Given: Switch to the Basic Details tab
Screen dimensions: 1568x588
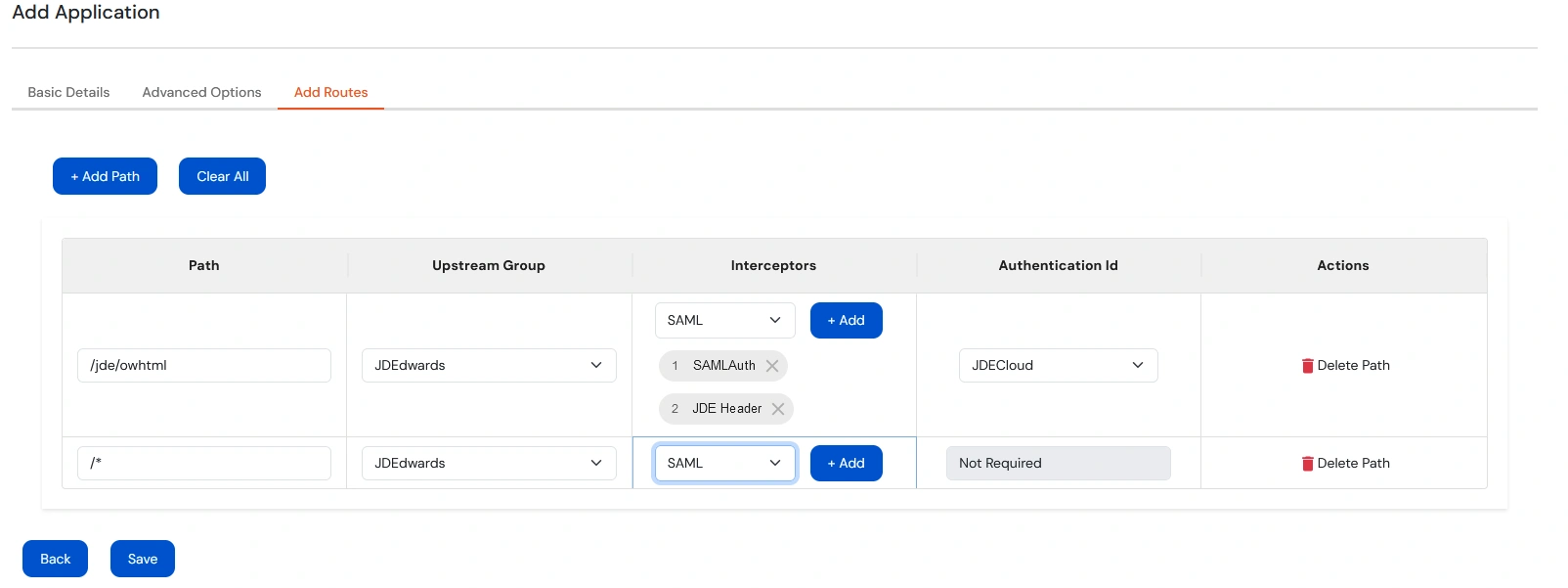Looking at the screenshot, I should point(68,92).
